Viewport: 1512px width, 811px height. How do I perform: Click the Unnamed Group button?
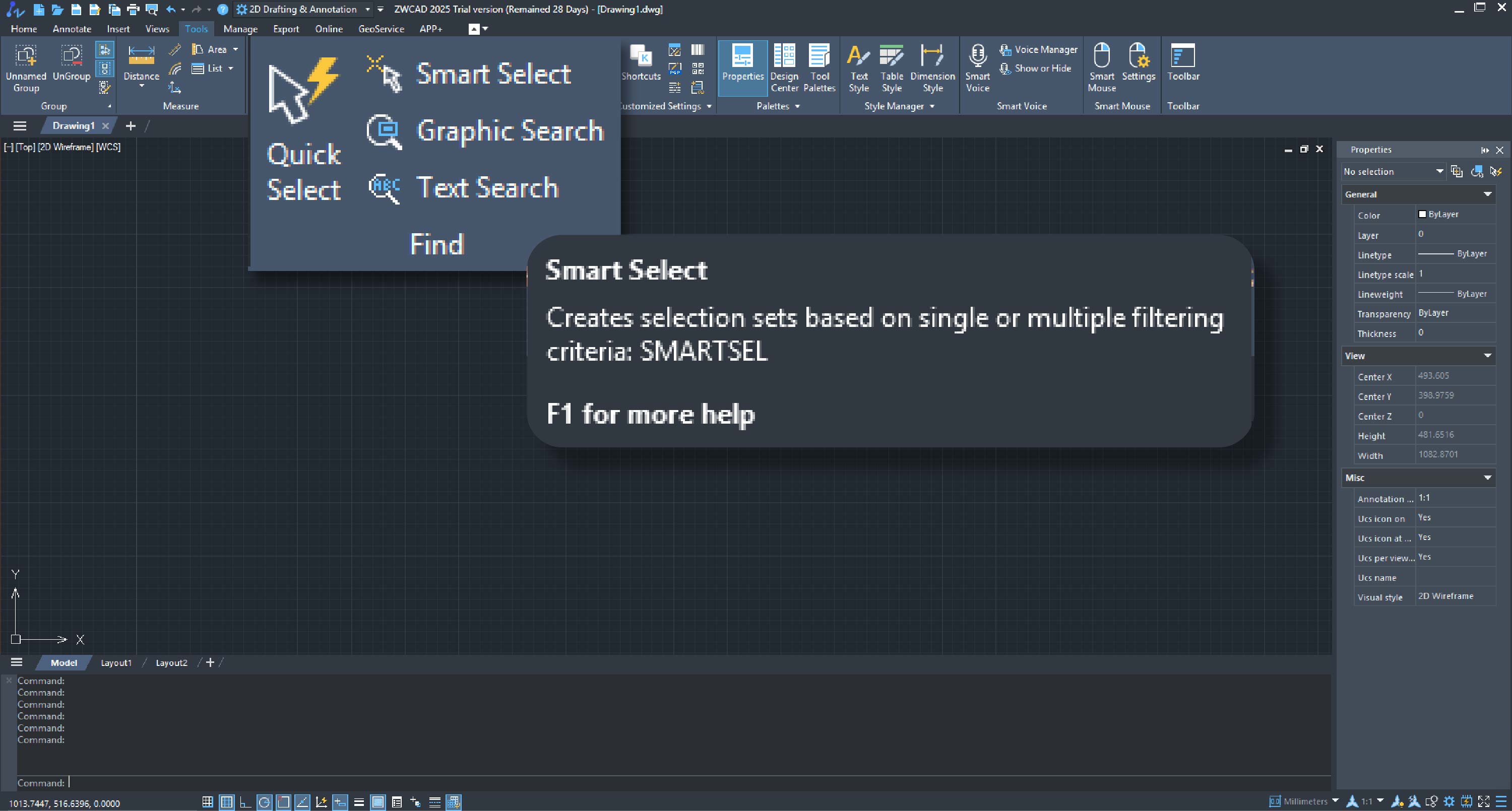point(26,68)
